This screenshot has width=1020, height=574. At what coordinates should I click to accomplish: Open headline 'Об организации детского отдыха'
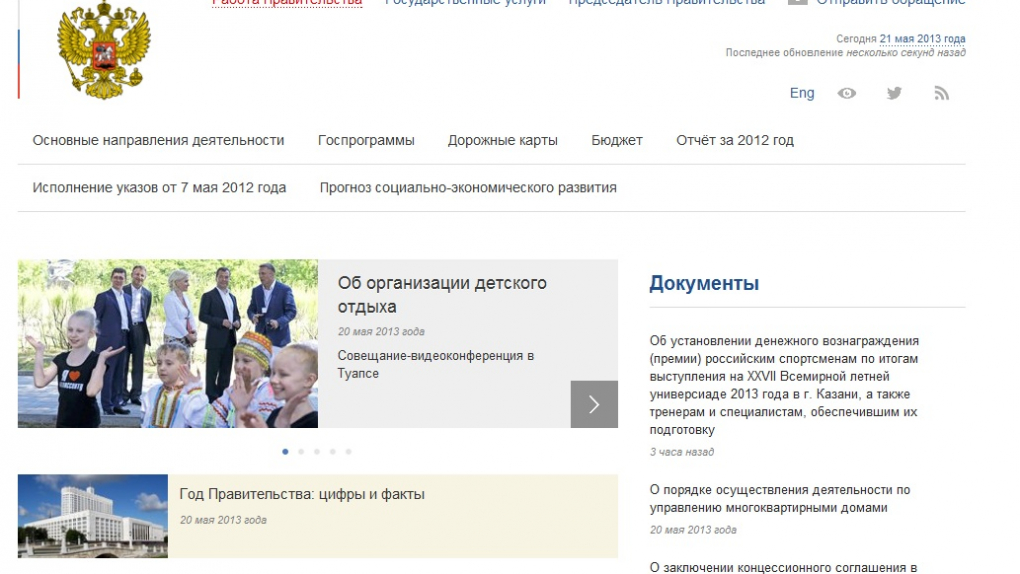coord(442,295)
